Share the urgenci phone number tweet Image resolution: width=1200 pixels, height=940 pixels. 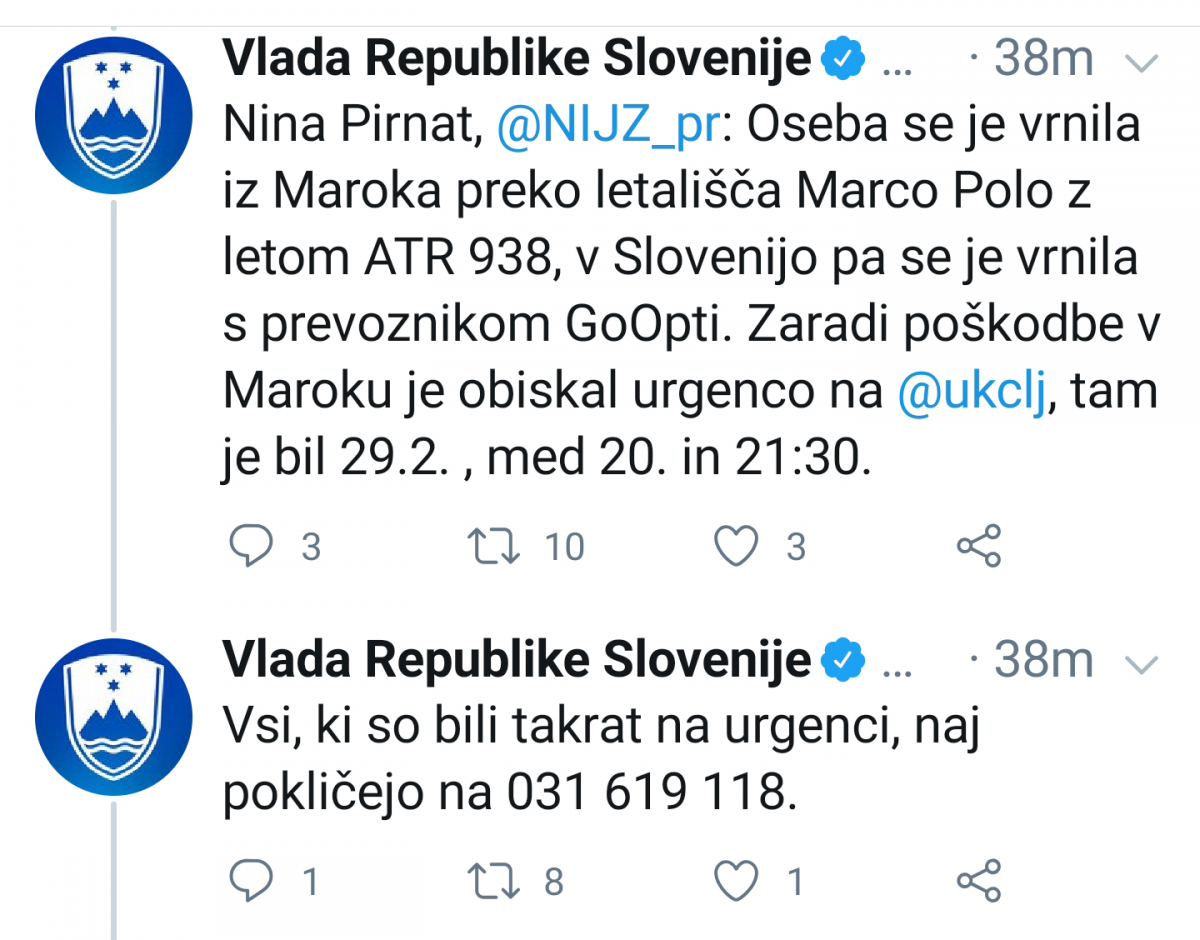coord(979,880)
